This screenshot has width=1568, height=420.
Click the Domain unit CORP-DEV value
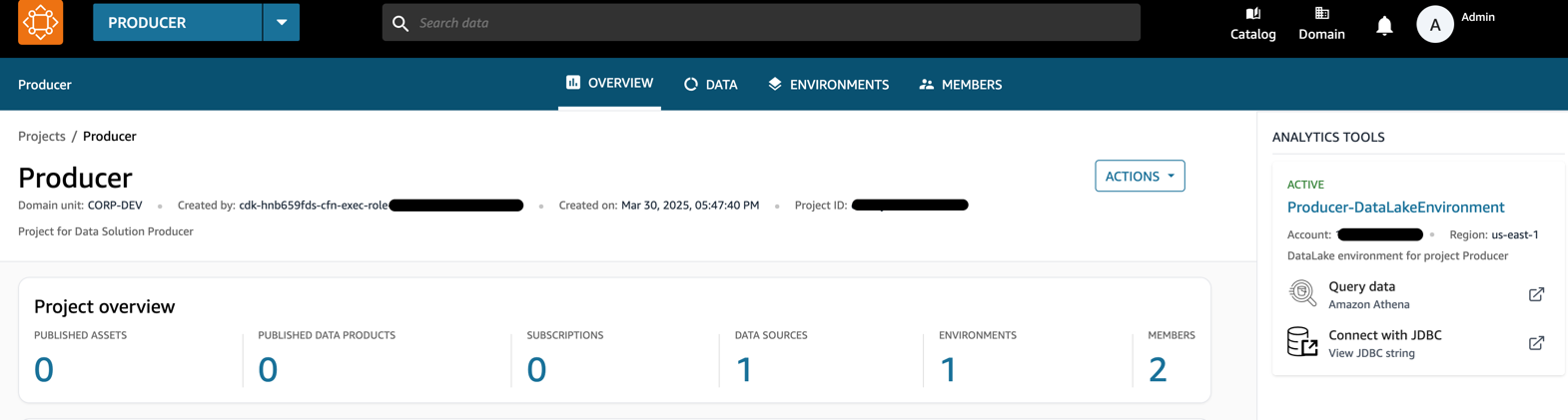(115, 206)
